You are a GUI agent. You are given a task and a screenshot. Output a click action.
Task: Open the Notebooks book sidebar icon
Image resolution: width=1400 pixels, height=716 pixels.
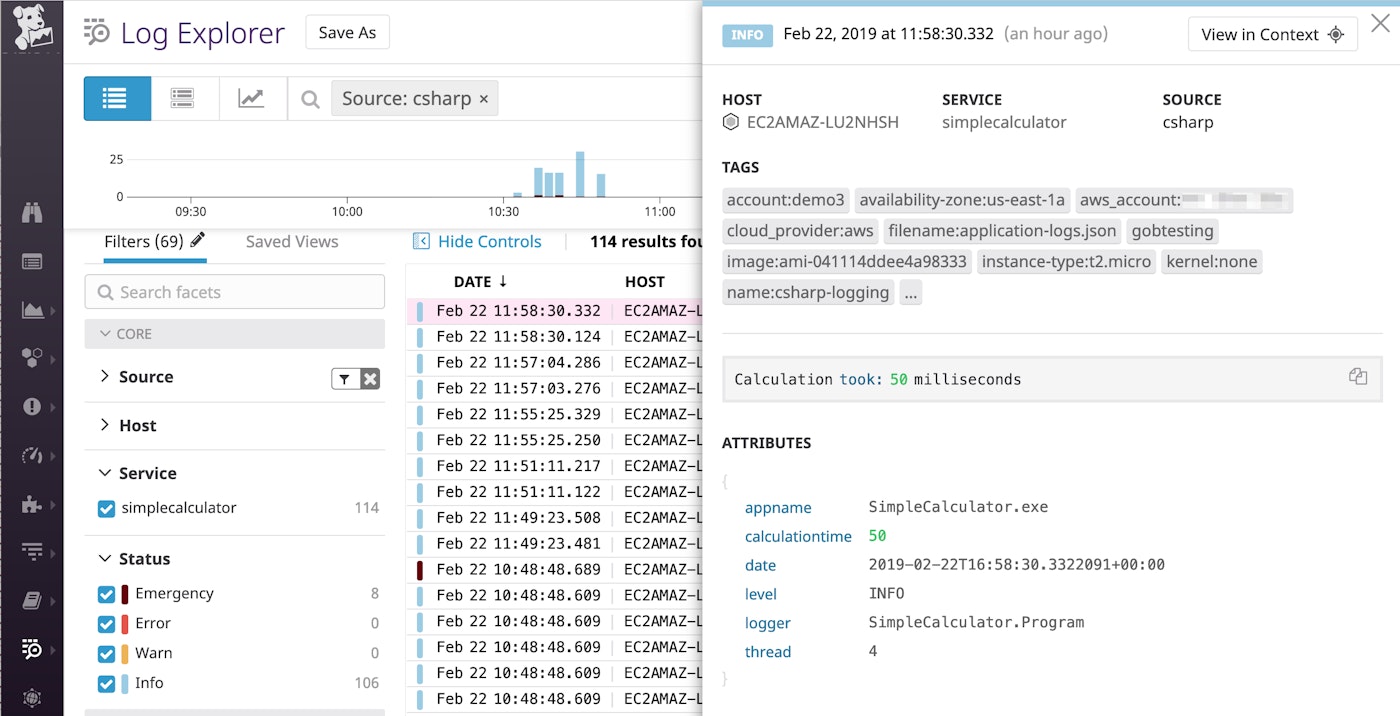click(32, 600)
